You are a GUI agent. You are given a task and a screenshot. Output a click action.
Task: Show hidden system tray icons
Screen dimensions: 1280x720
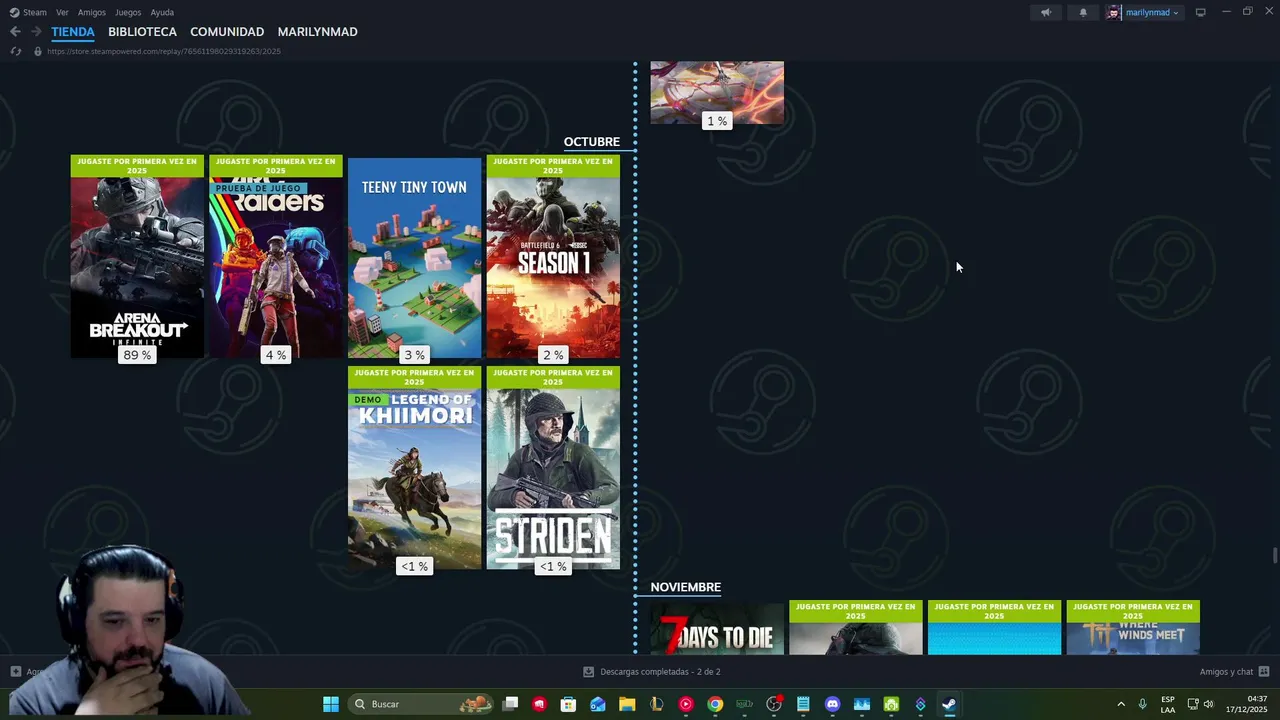pos(1121,704)
